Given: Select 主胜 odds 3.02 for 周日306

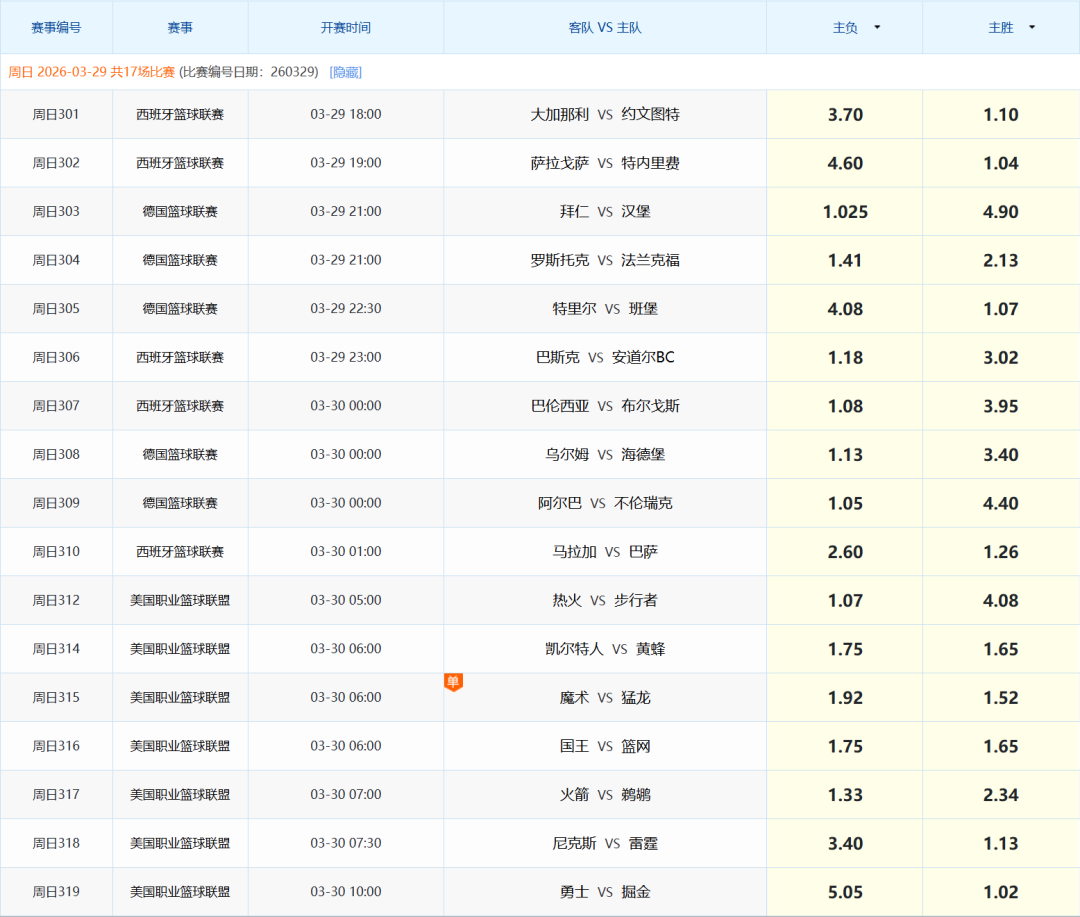Looking at the screenshot, I should 1001,358.
